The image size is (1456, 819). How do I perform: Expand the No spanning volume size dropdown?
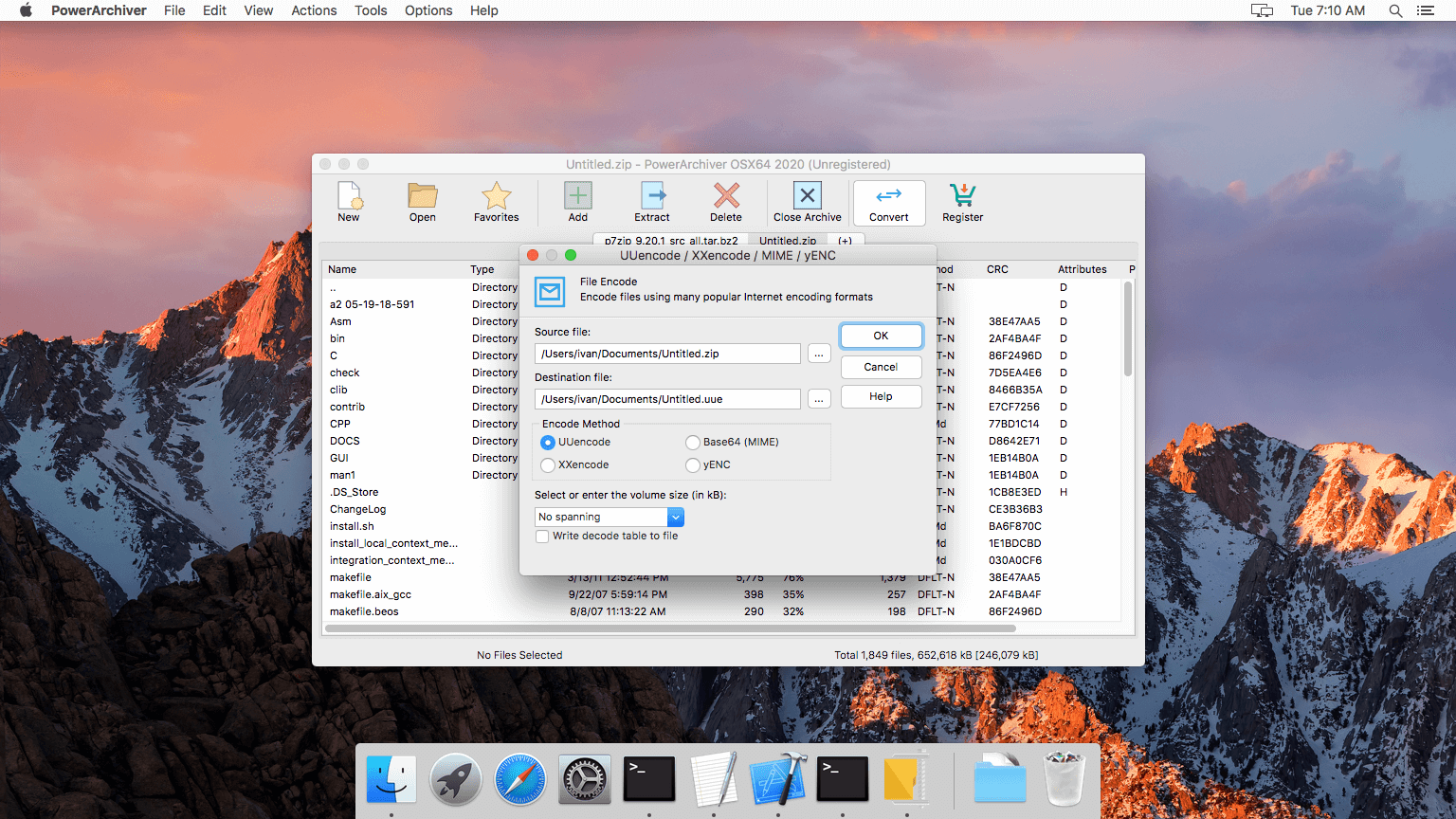point(675,517)
